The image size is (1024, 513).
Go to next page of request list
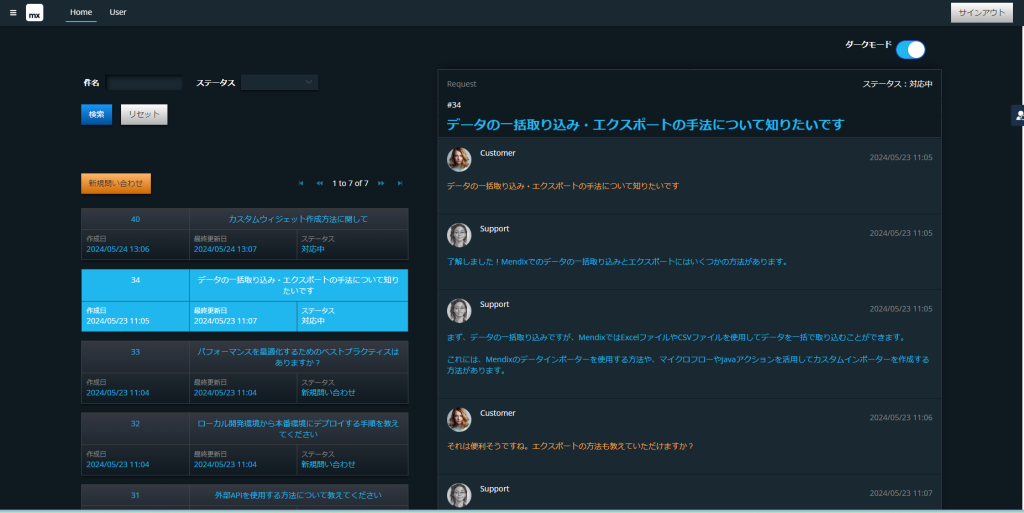point(381,183)
